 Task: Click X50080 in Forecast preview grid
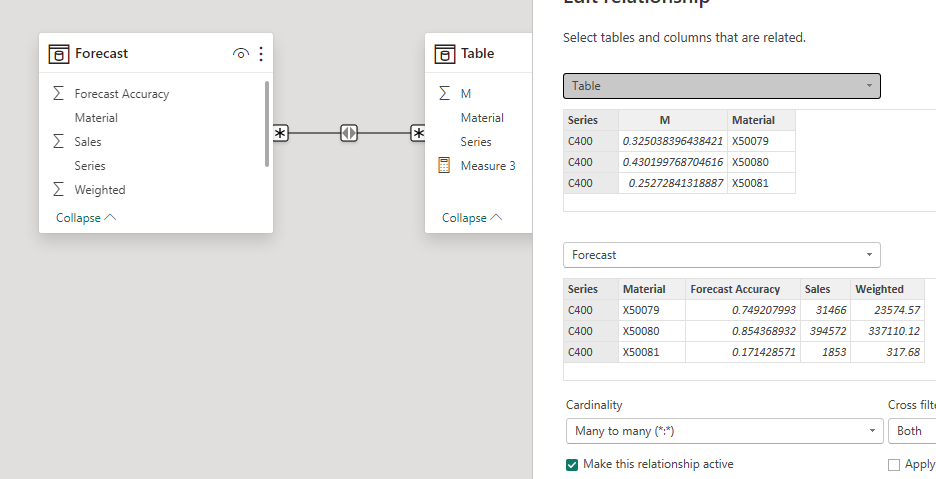pyautogui.click(x=652, y=331)
